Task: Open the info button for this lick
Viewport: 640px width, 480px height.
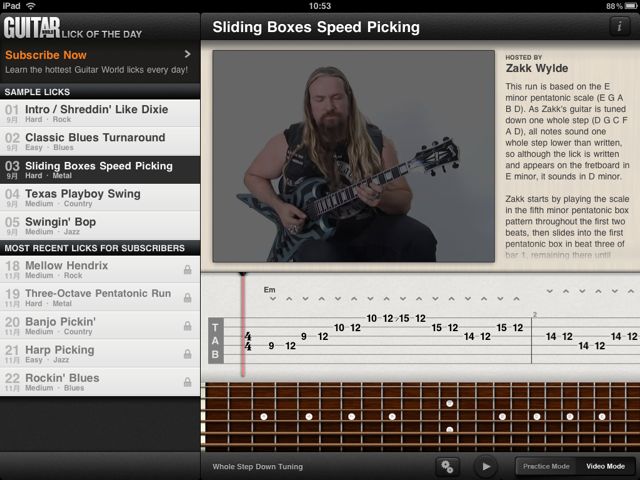Action: (619, 27)
